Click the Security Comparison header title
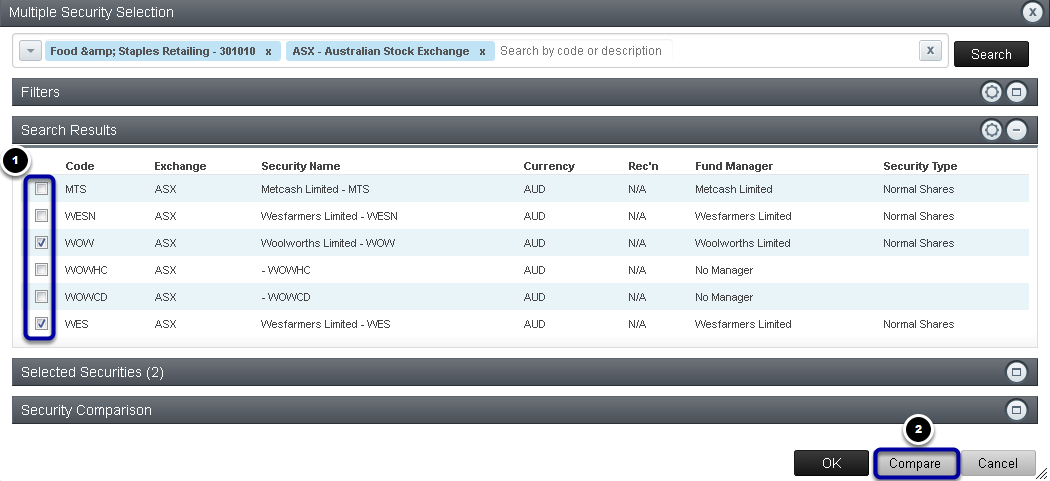The width and height of the screenshot is (1050, 481). coord(86,410)
